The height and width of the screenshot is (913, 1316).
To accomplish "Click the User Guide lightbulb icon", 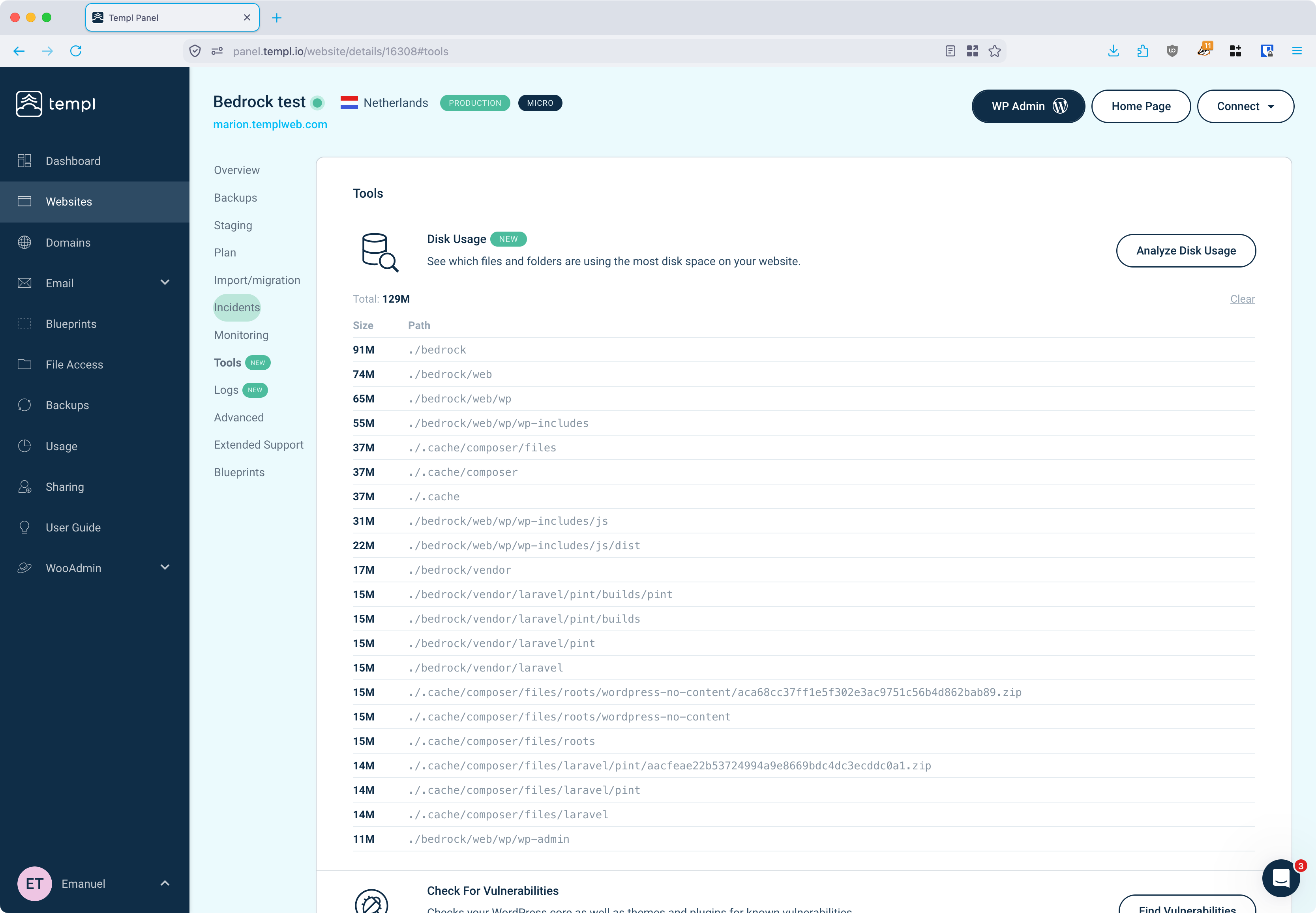I will [x=24, y=527].
